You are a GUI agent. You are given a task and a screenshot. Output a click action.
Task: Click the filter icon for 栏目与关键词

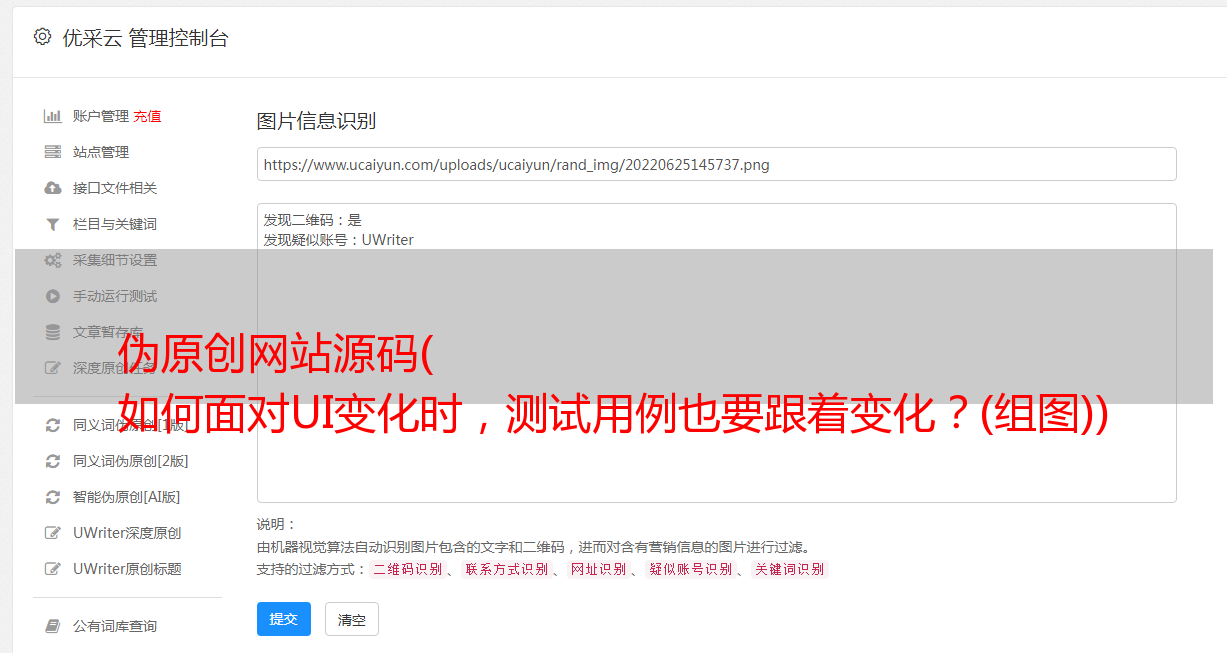53,224
